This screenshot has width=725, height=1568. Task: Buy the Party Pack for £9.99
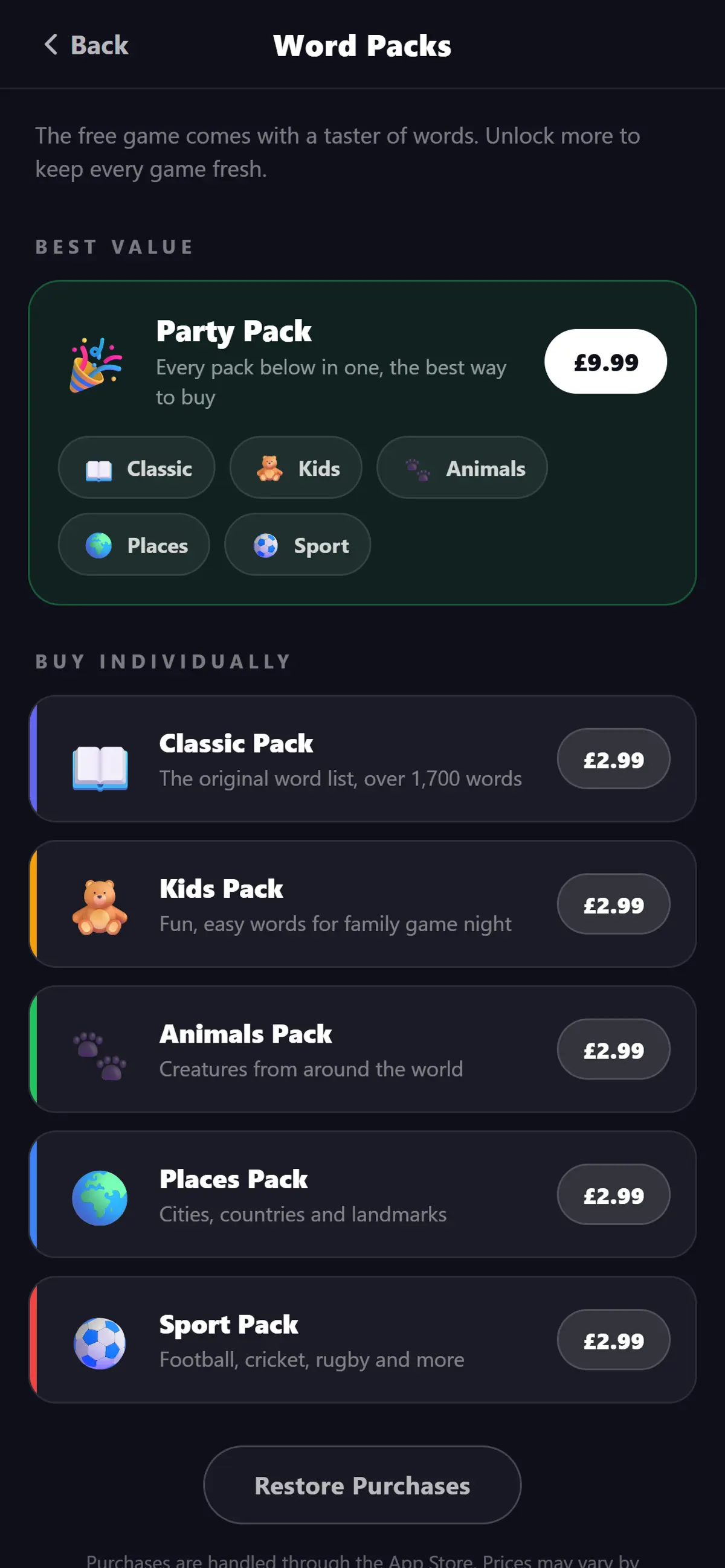(x=605, y=362)
